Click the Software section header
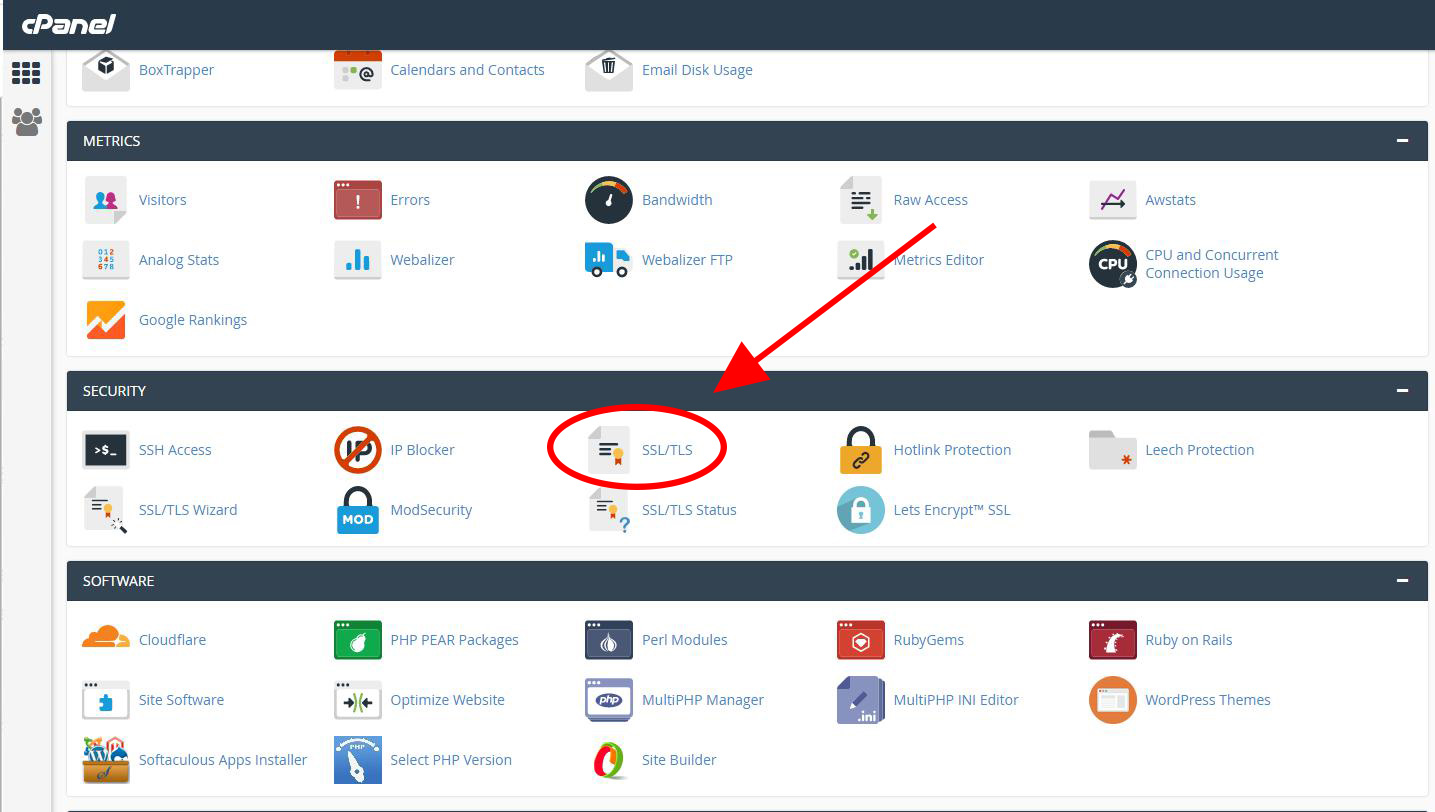The image size is (1435, 812). [x=747, y=581]
